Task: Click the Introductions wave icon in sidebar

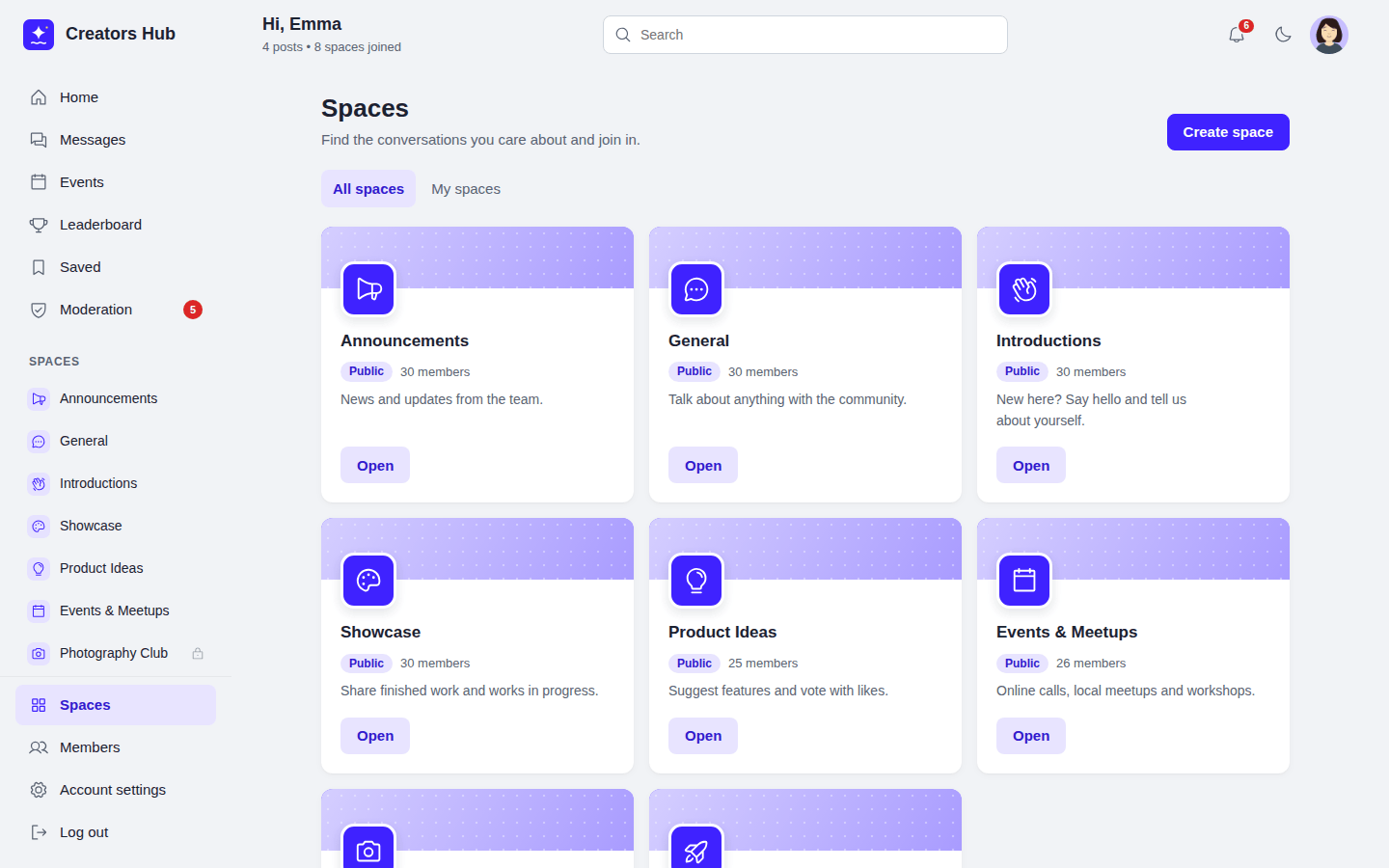Action: tap(39, 484)
